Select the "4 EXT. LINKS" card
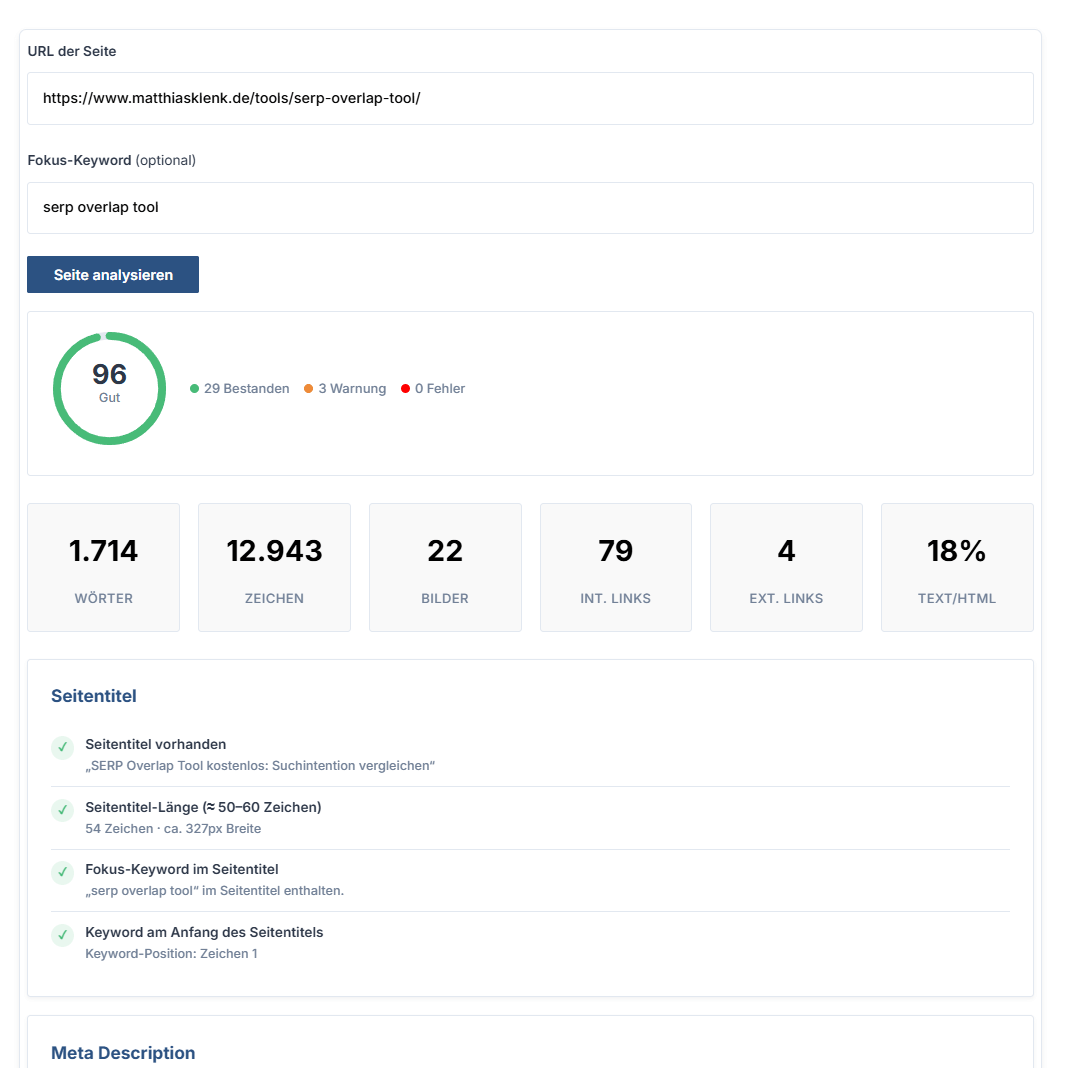This screenshot has width=1068, height=1068. 786,567
